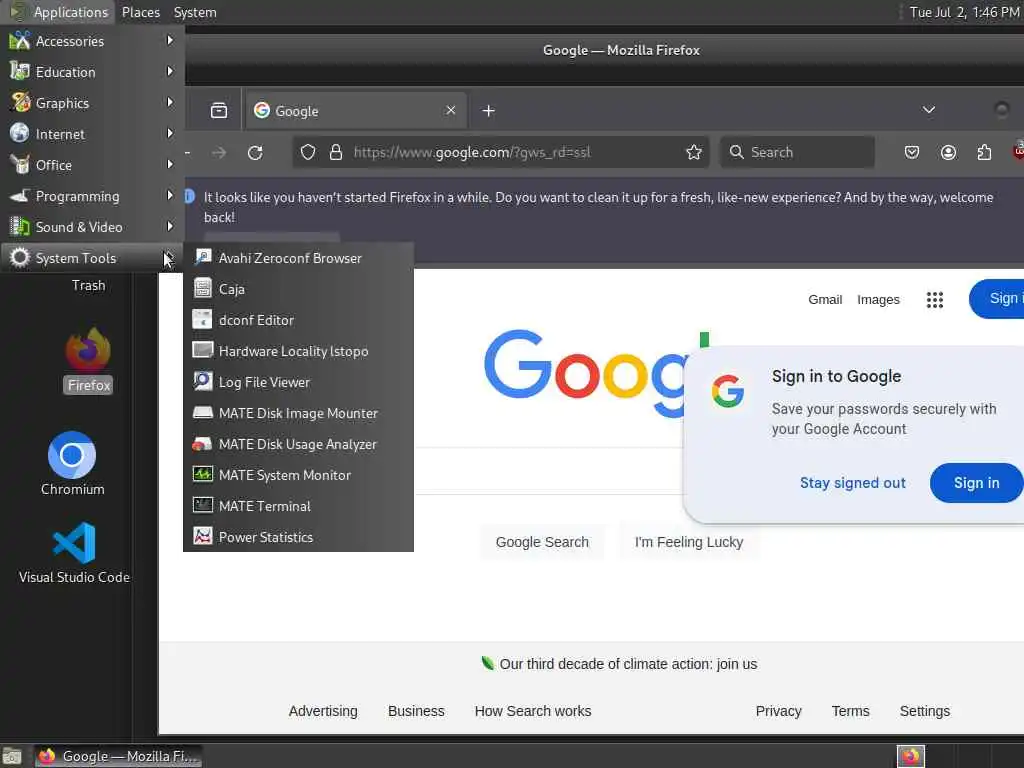This screenshot has height=768, width=1024.
Task: Open Save to Pocket icon
Action: [912, 152]
